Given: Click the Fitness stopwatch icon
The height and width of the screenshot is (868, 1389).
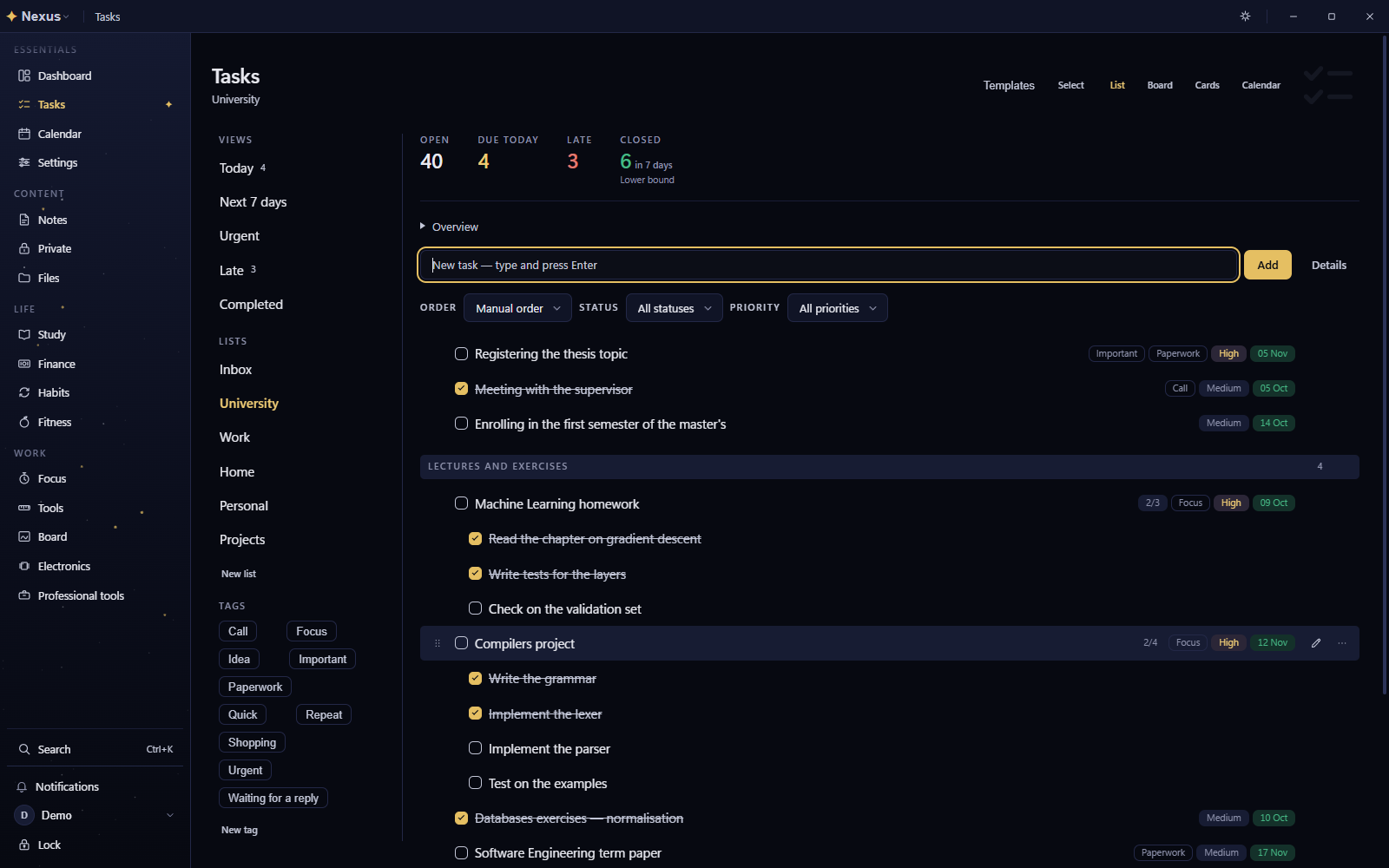Looking at the screenshot, I should tap(24, 422).
